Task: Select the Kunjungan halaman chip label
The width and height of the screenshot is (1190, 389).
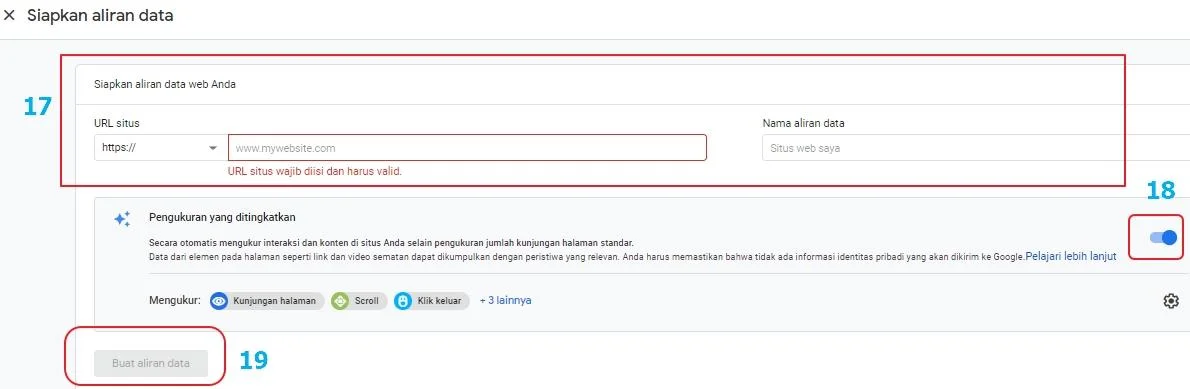Action: pyautogui.click(x=274, y=301)
